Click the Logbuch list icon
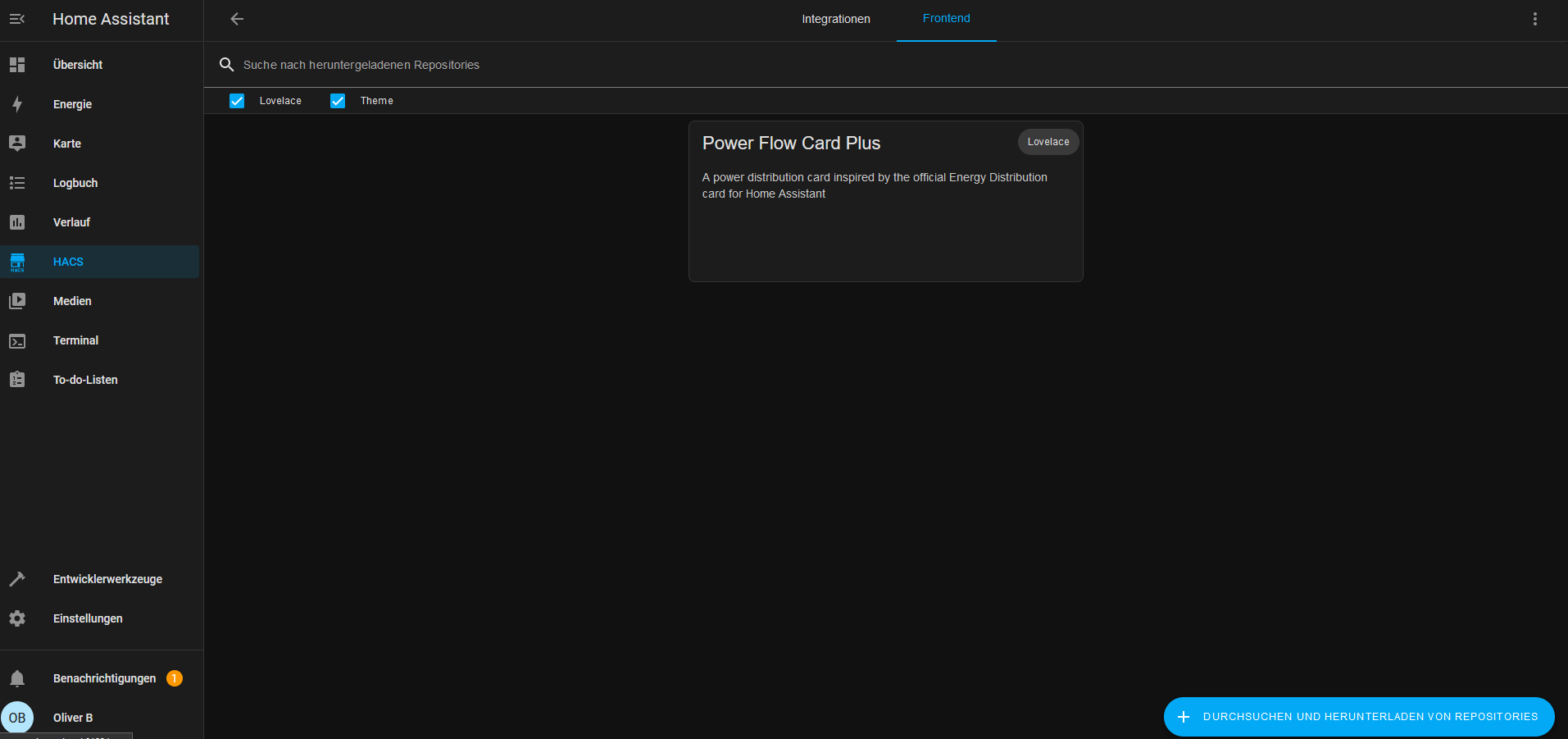 (x=17, y=183)
